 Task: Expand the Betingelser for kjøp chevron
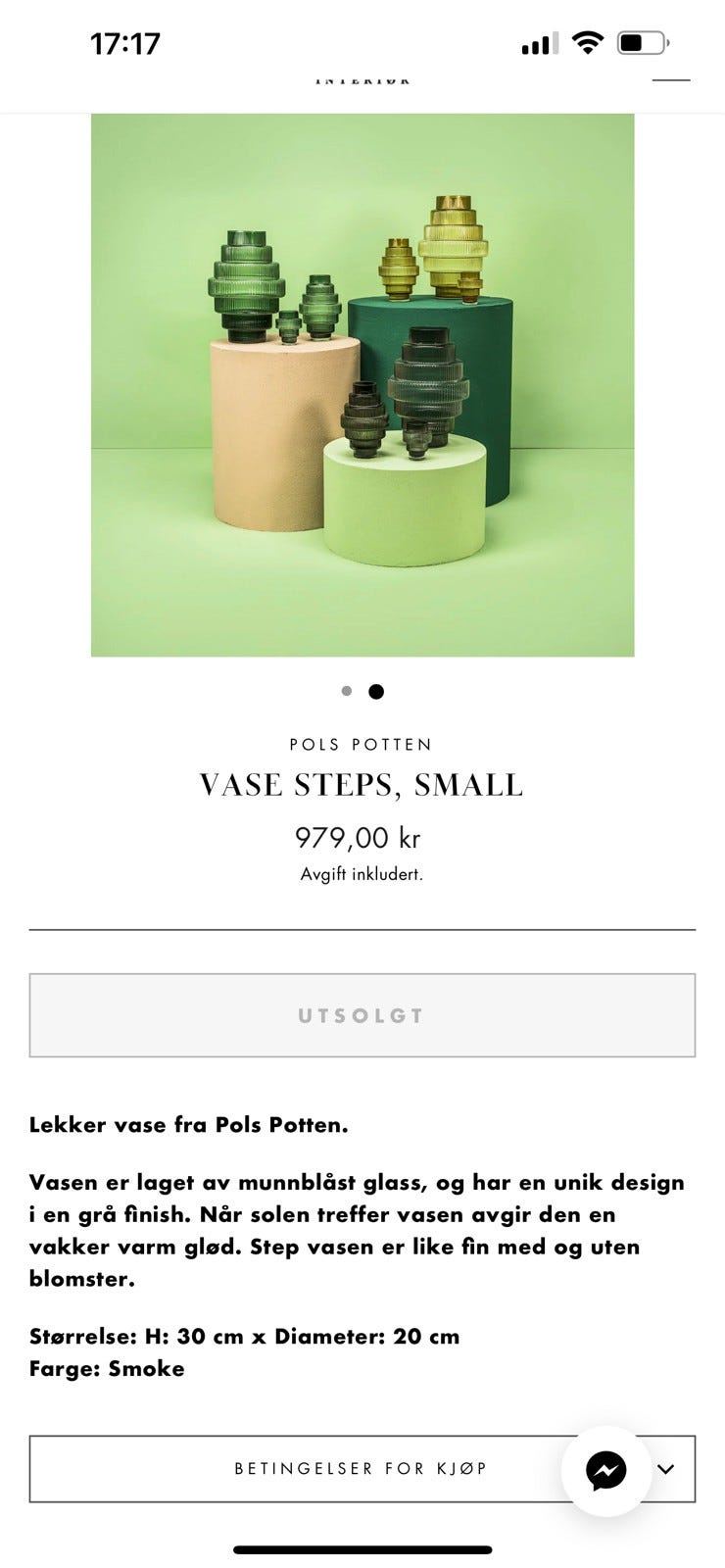tap(666, 1469)
